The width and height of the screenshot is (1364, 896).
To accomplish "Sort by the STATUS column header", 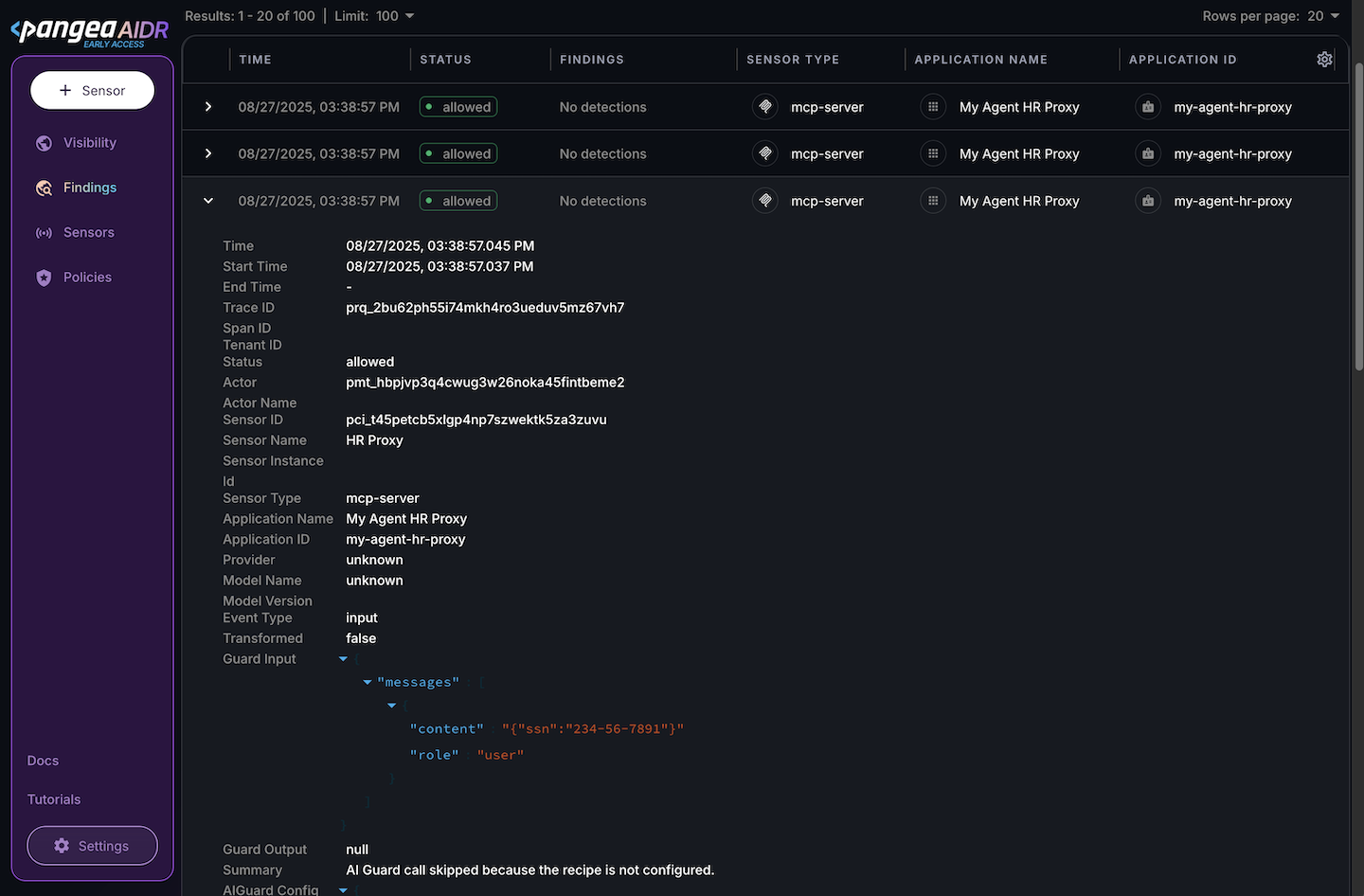I will tap(445, 60).
